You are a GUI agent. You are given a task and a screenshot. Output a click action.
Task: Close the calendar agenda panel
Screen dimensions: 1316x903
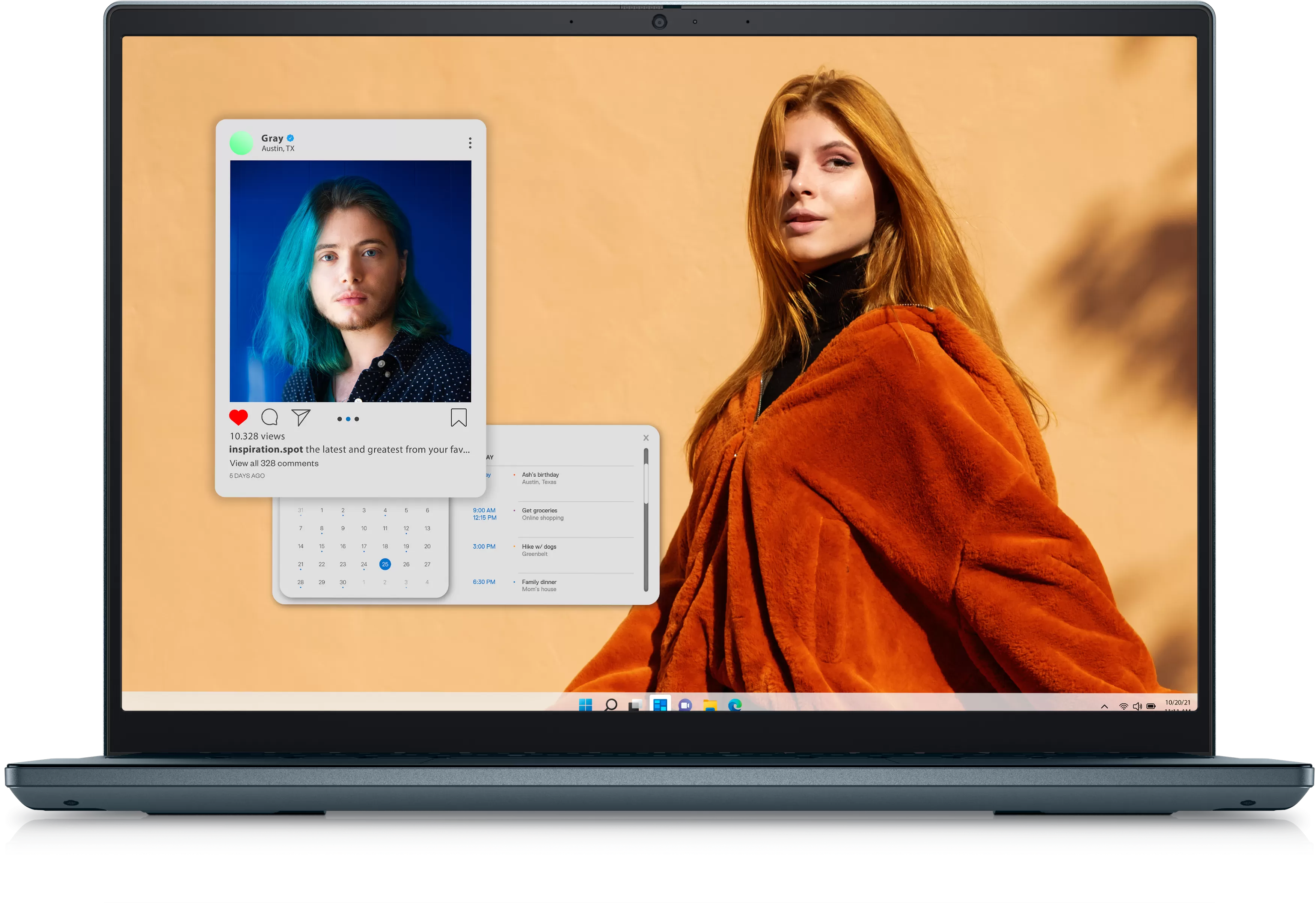point(646,438)
